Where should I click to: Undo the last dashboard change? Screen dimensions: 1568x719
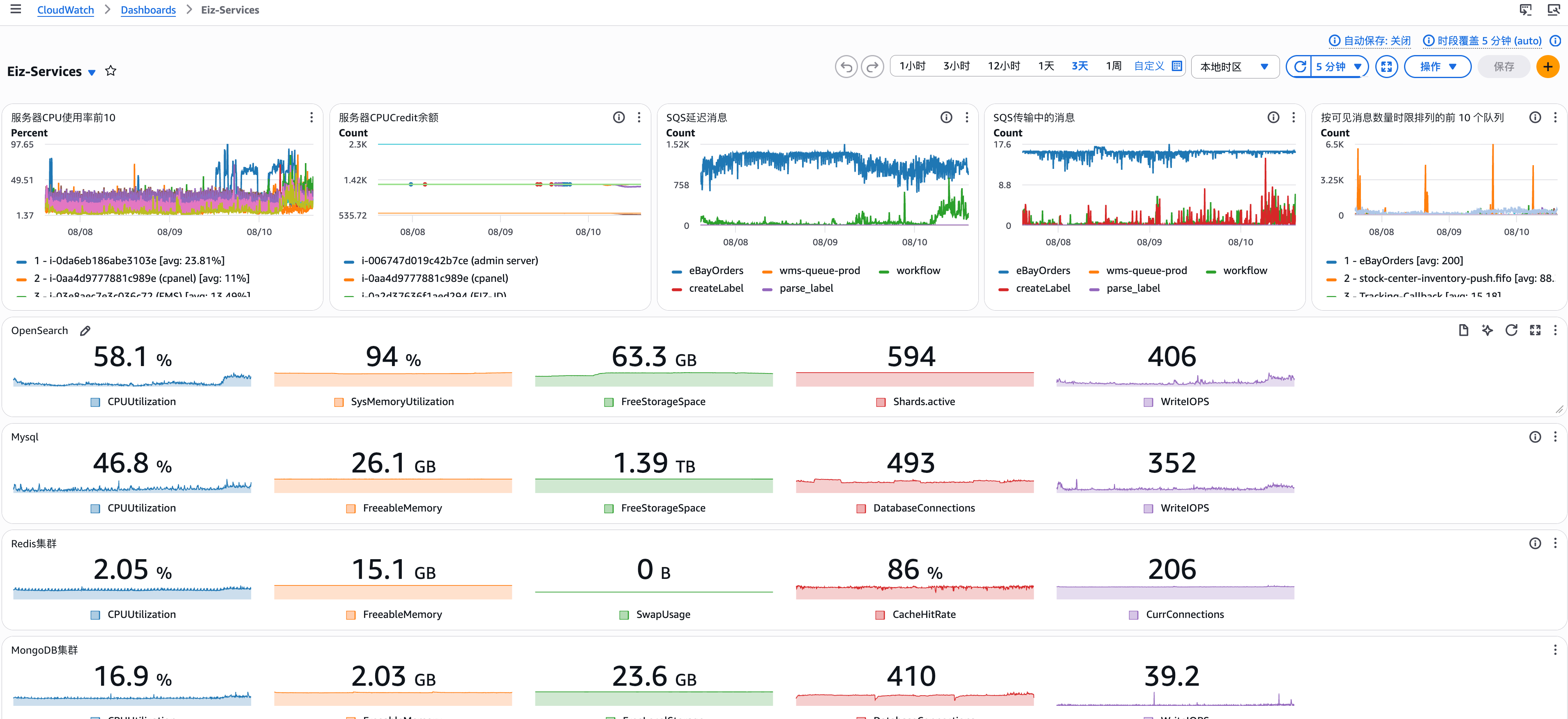pyautogui.click(x=846, y=67)
